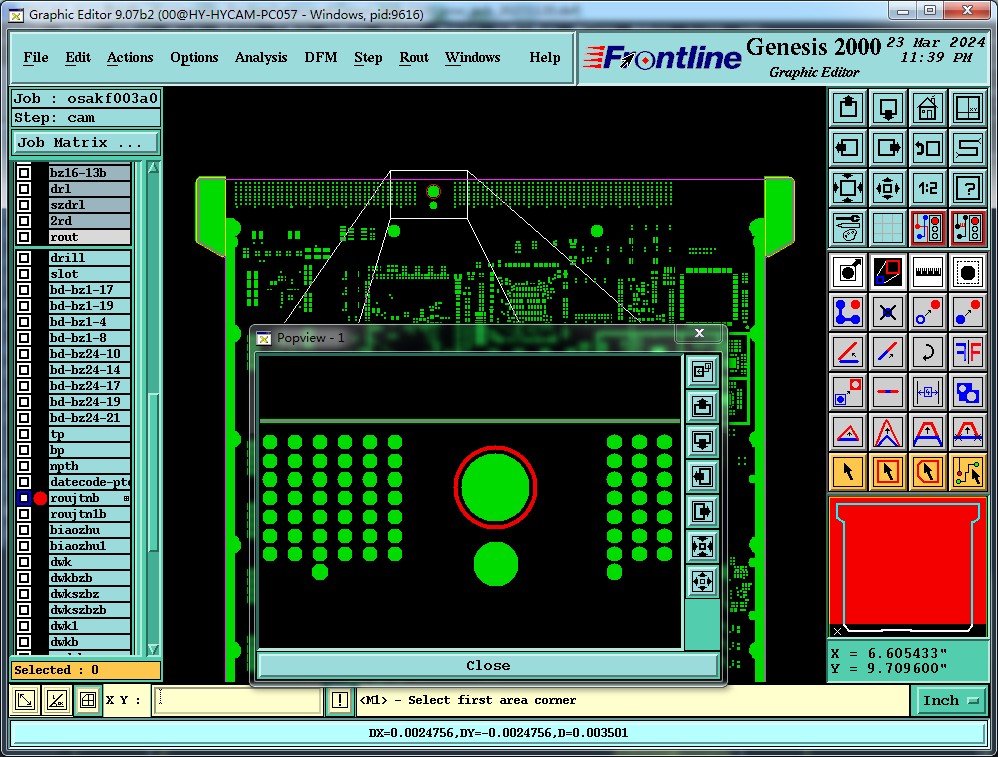
Task: Open the Windows menu
Action: tap(472, 57)
